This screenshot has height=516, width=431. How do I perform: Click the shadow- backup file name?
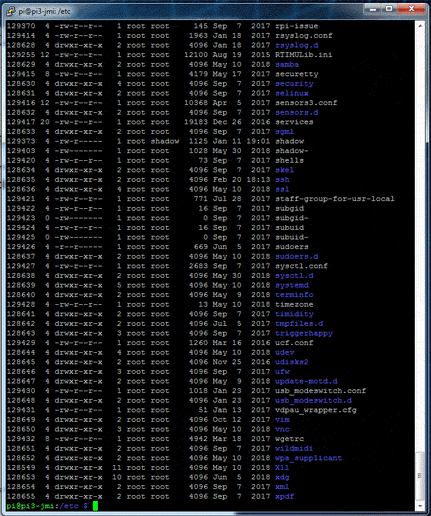(292, 151)
